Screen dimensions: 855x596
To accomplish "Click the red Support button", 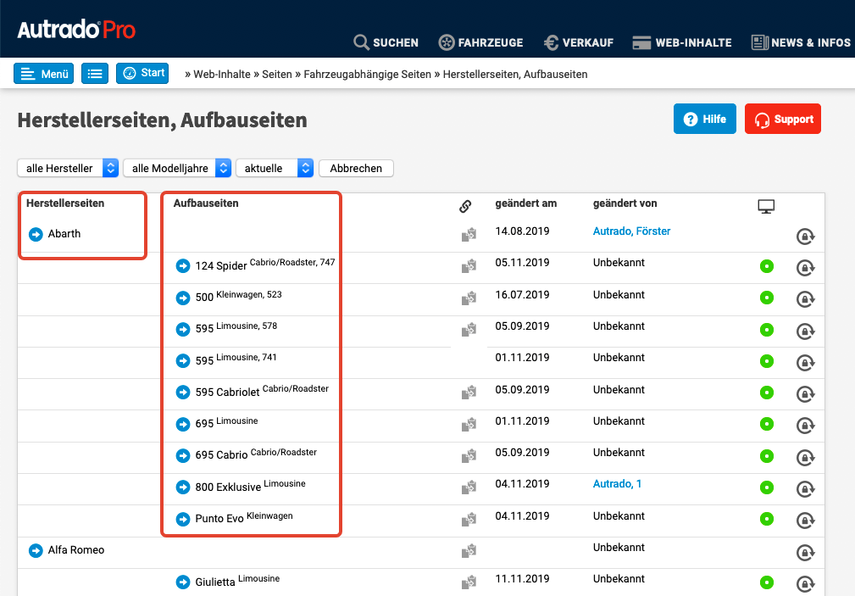I will (782, 119).
